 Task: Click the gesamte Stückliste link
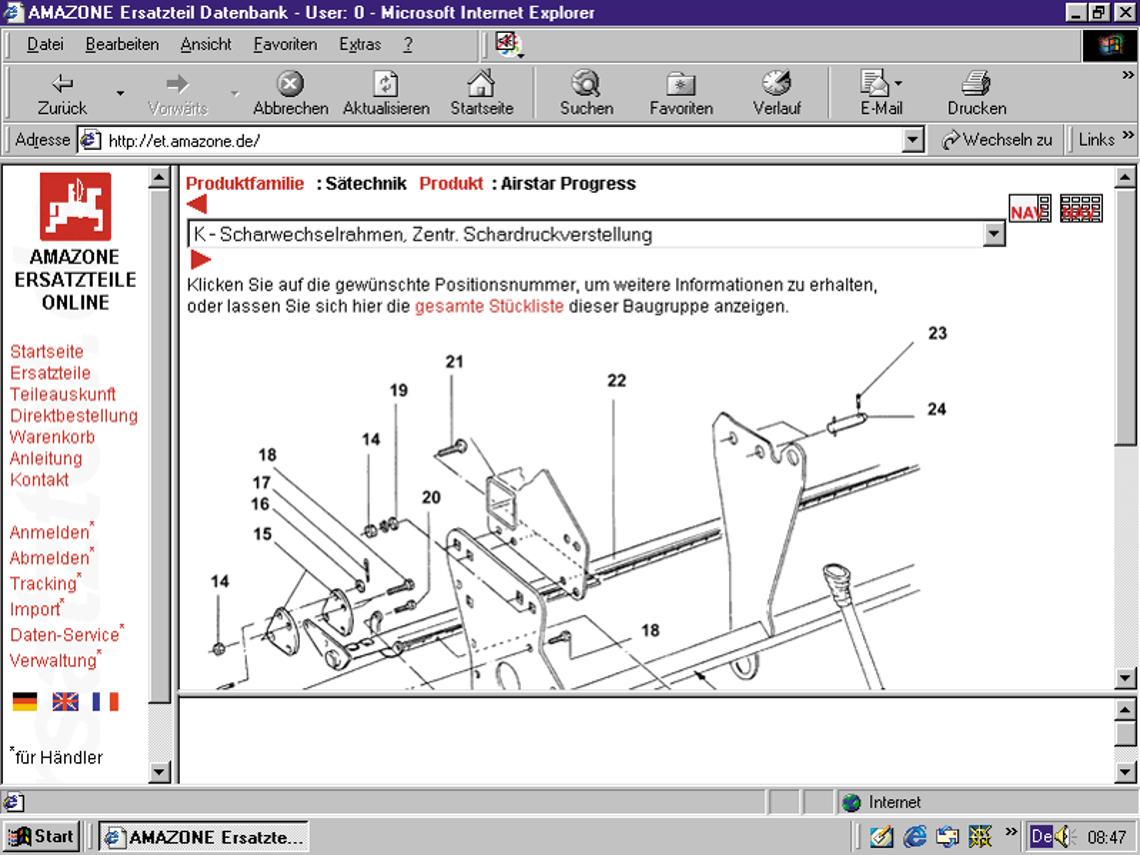coord(489,307)
